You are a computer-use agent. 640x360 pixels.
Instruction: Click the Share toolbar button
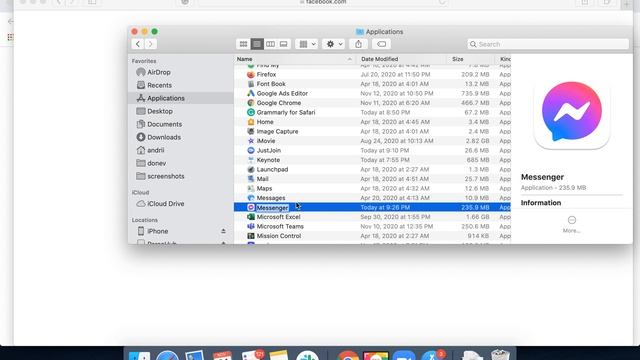358,44
